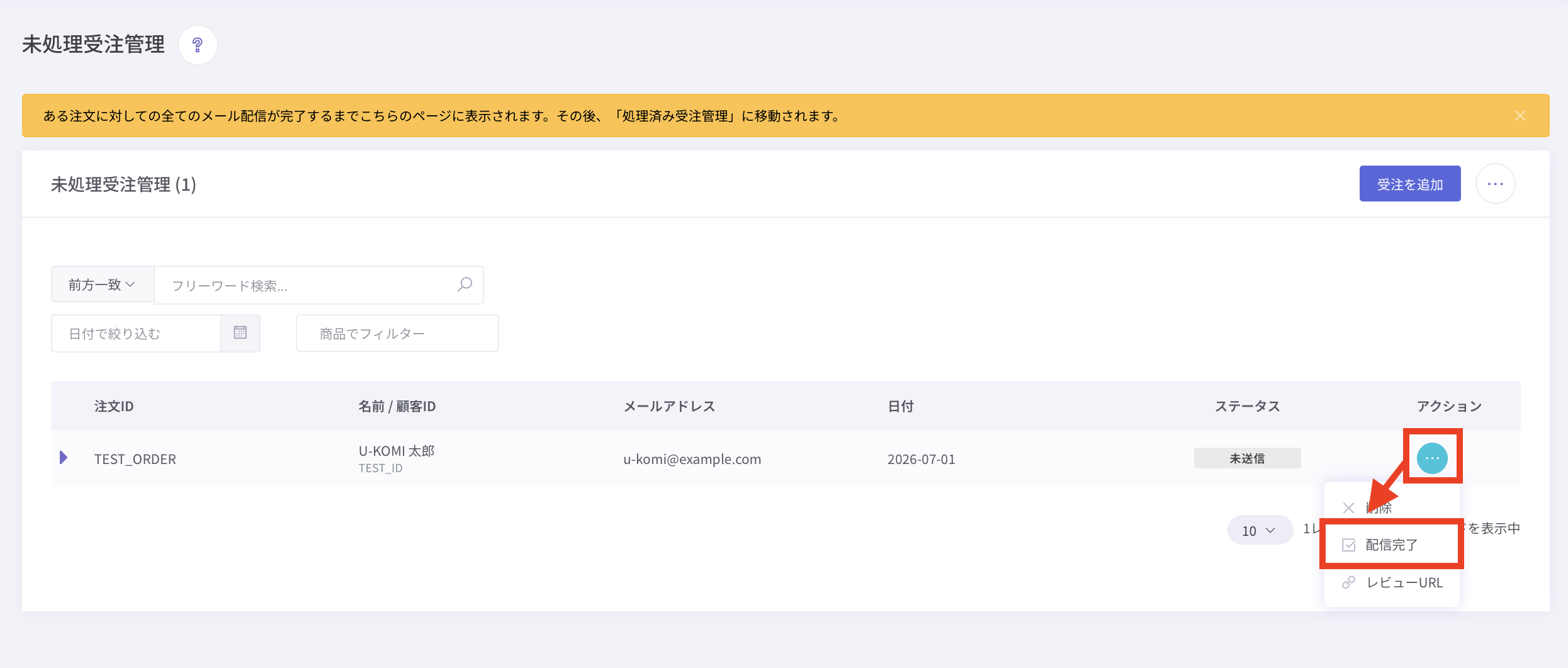Click the TEST_ID customer ID text
The image size is (1568, 668).
point(380,468)
